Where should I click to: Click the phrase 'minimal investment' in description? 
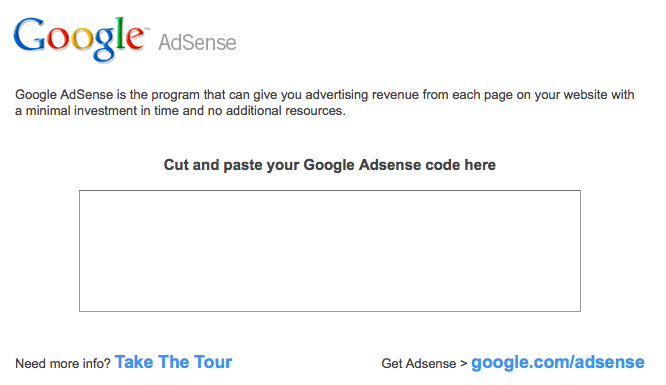82,111
